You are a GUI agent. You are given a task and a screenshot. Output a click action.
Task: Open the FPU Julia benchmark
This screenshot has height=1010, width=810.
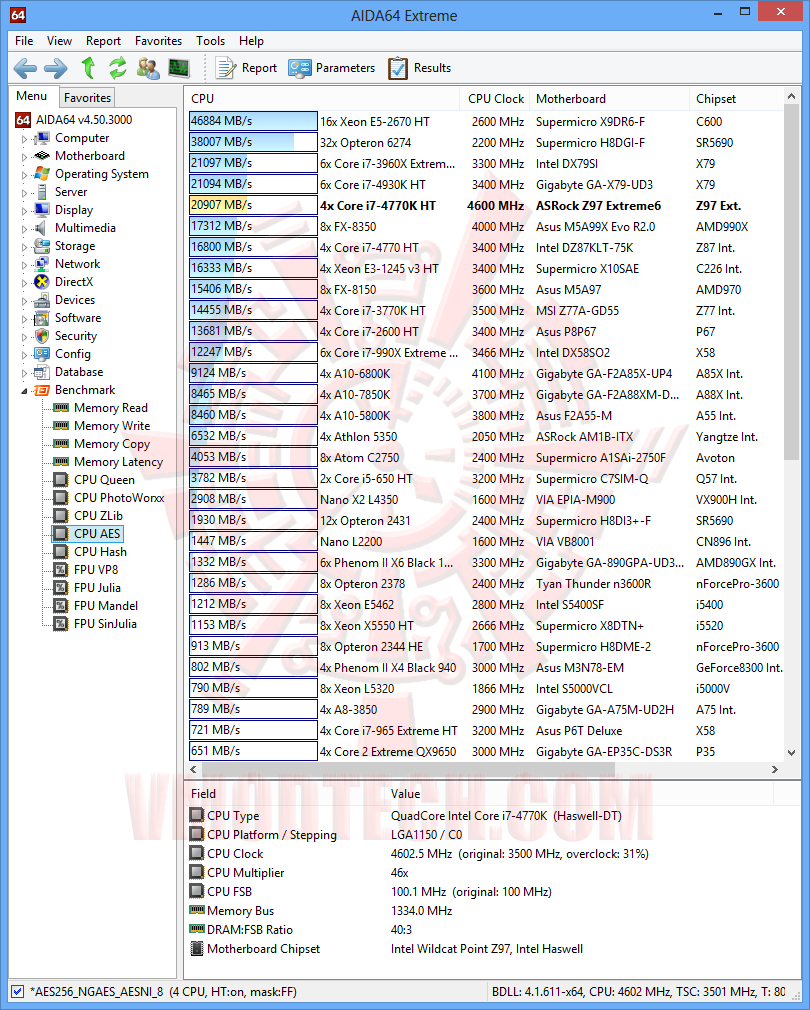(97, 589)
